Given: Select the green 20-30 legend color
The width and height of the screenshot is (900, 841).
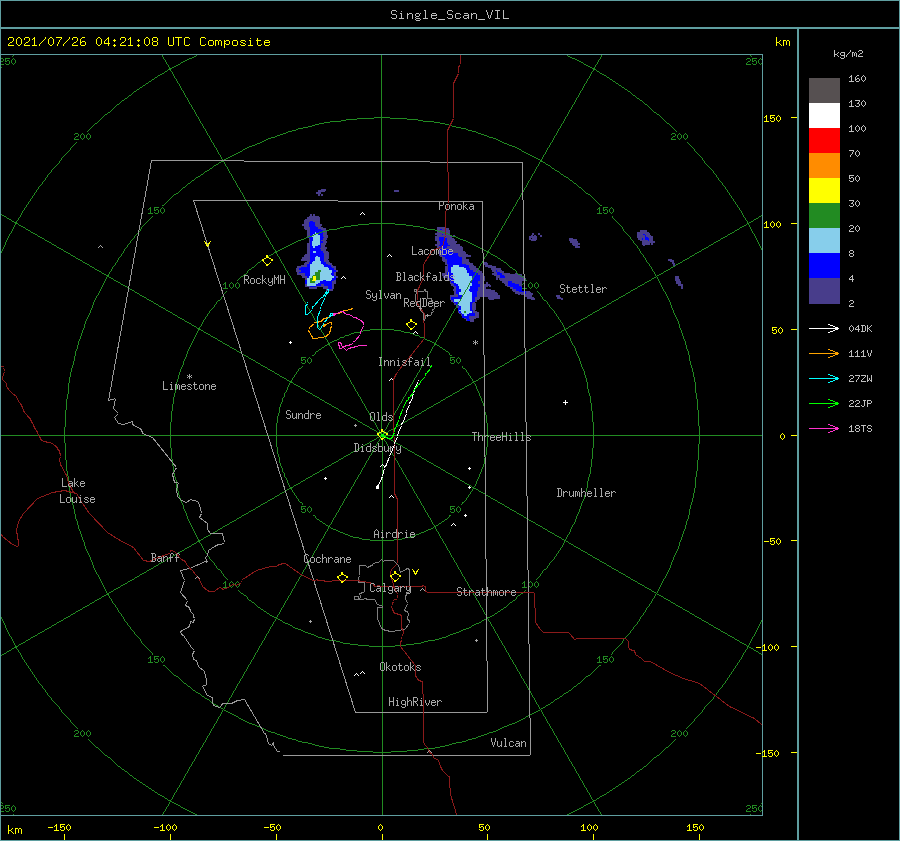Looking at the screenshot, I should click(824, 216).
